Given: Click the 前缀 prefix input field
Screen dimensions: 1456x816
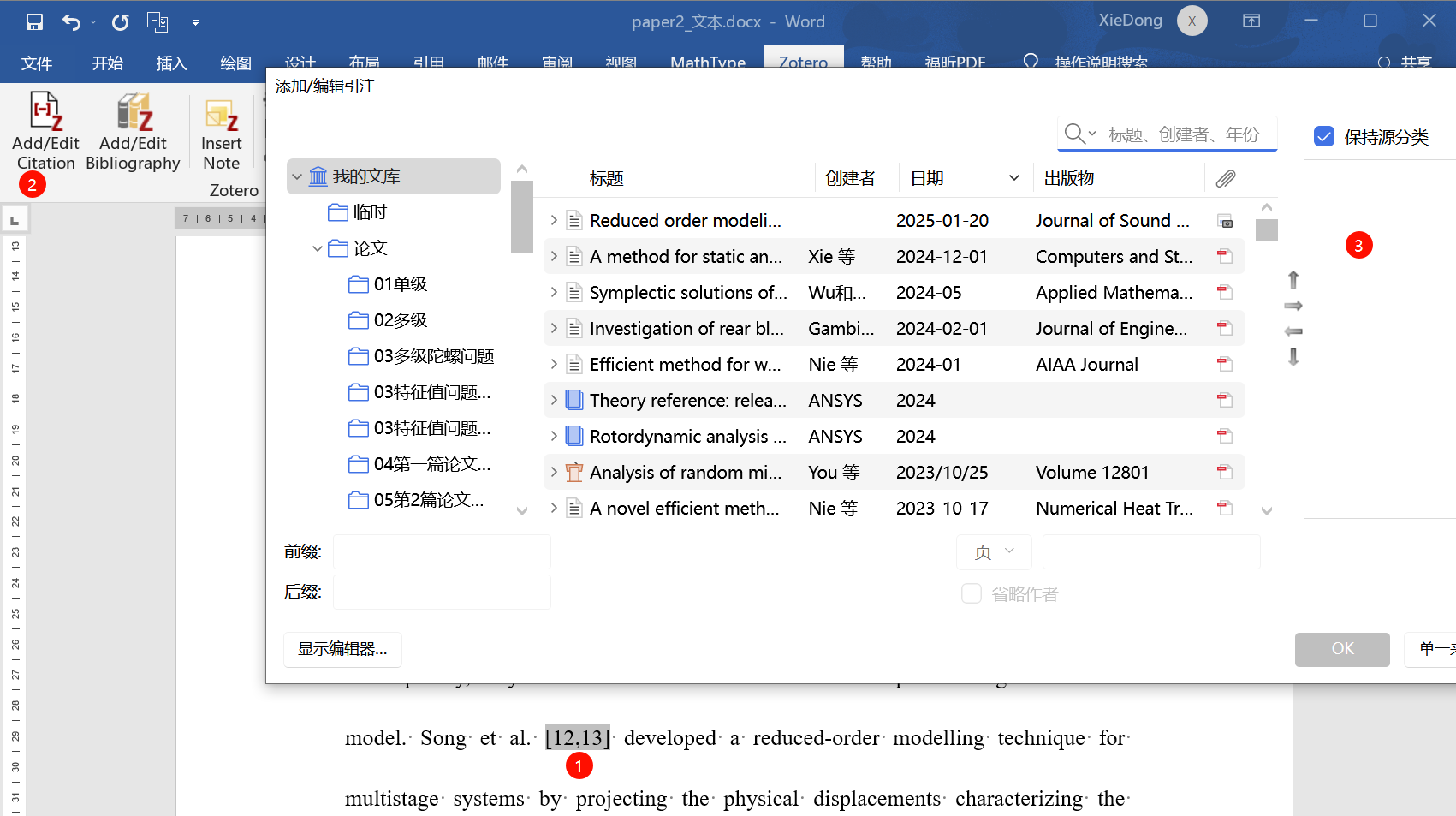Looking at the screenshot, I should (x=442, y=551).
